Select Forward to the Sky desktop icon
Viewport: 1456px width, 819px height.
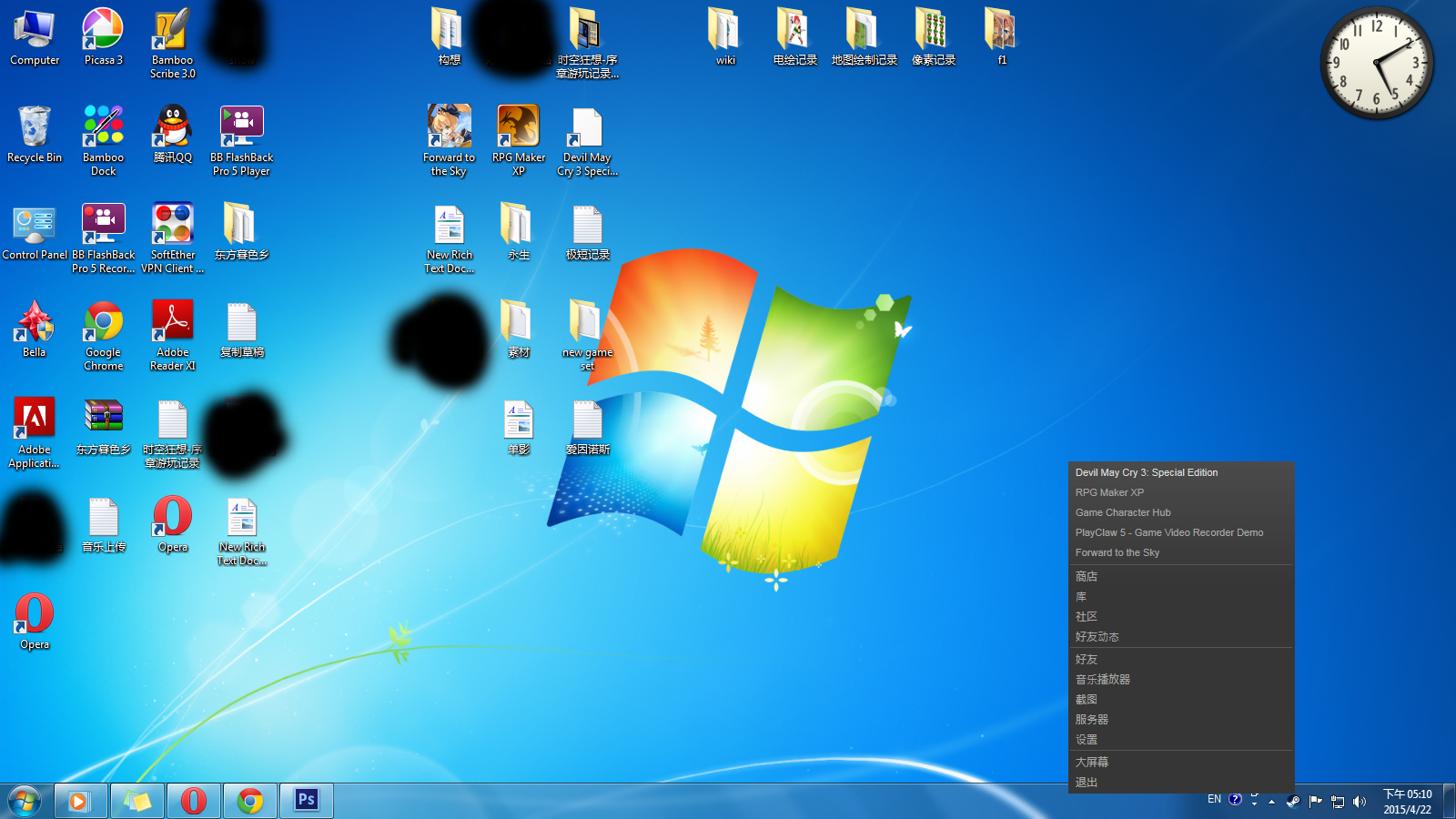(x=449, y=140)
